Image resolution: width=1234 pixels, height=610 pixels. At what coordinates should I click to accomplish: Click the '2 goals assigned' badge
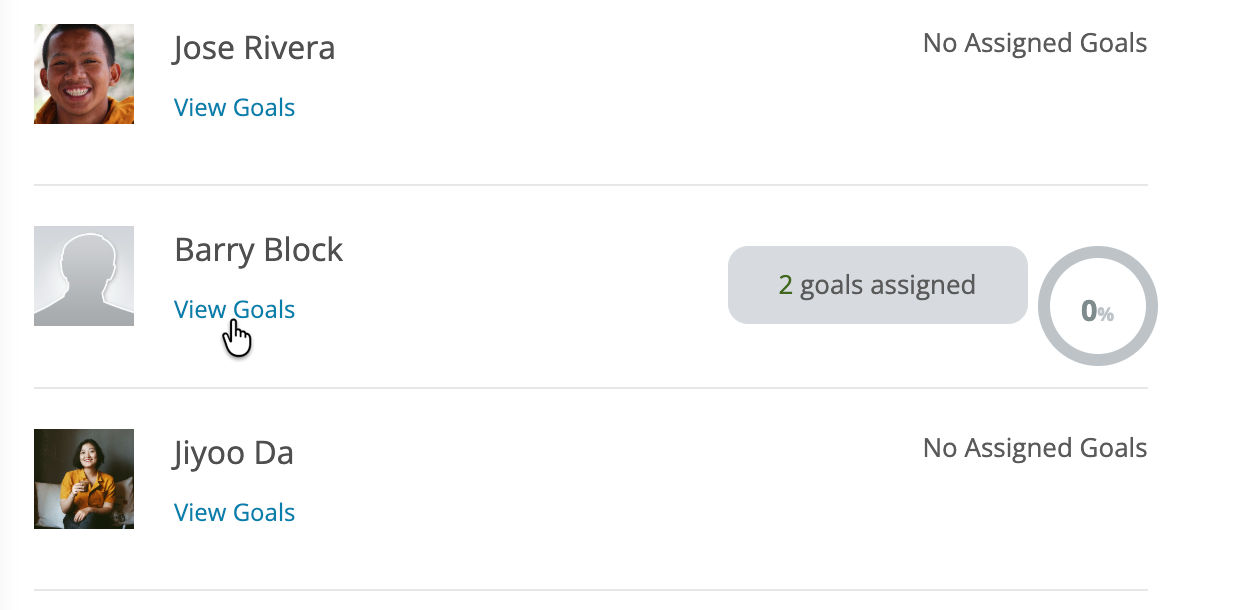(877, 285)
